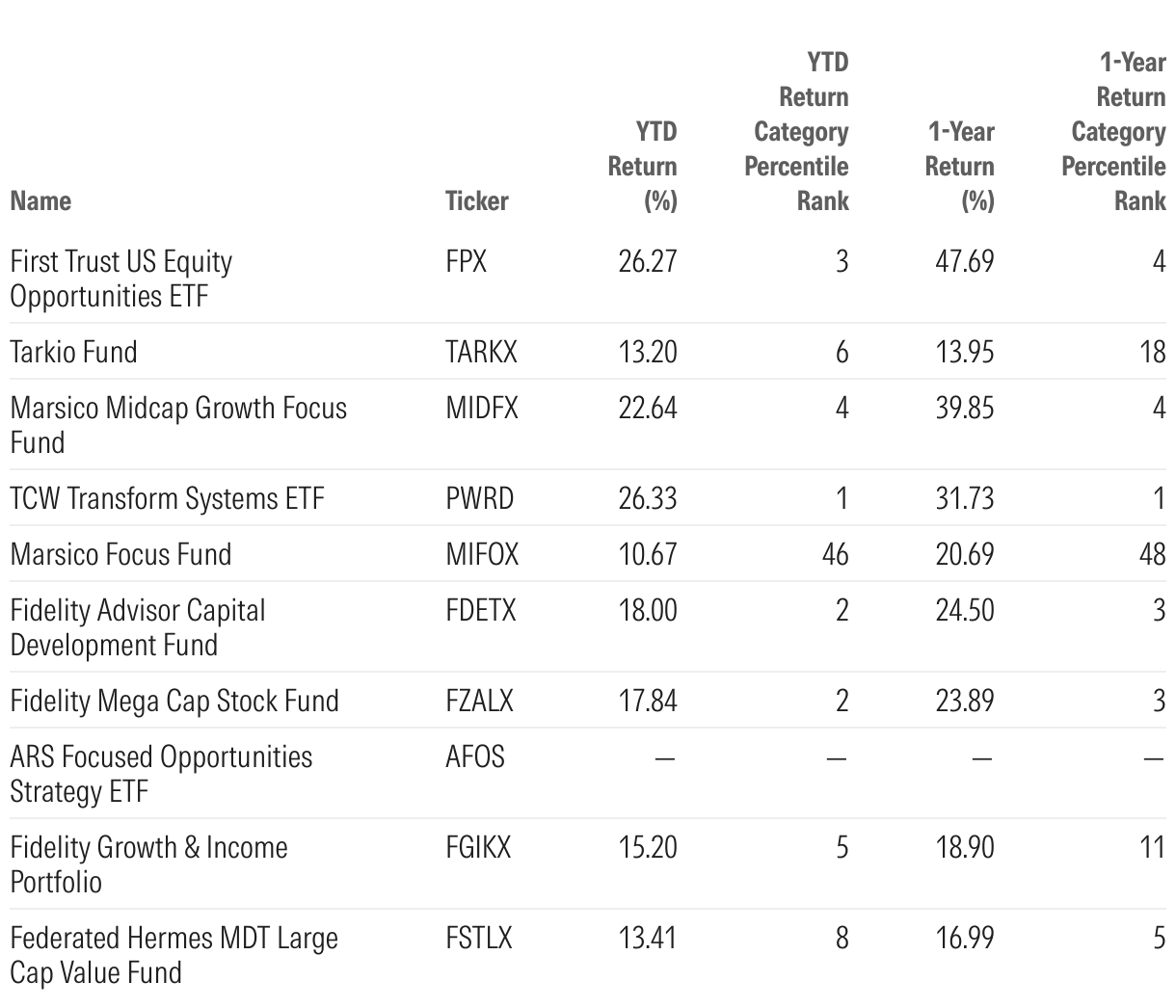Viewport: 1176px width, 1008px height.
Task: Click Fidelity Growth & Income Portfolio
Action: [148, 864]
